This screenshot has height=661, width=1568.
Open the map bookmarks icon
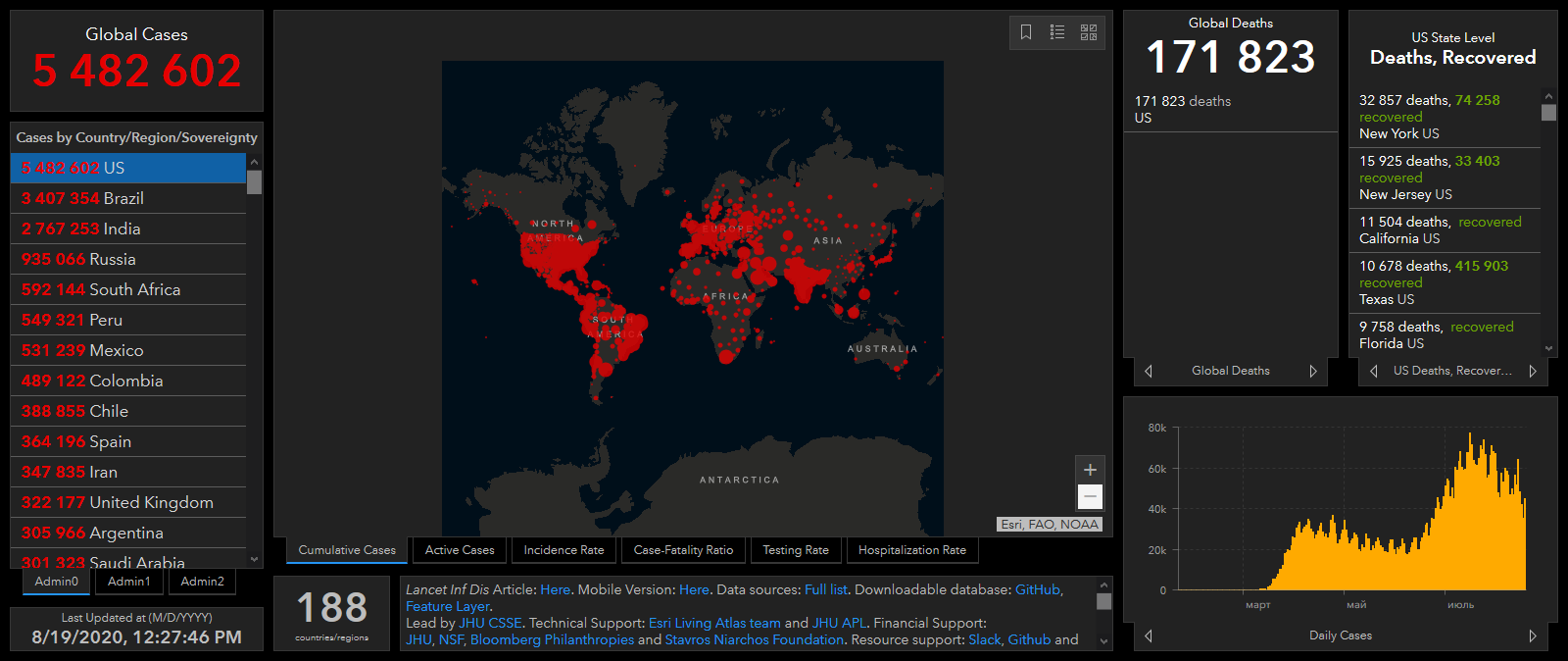click(1026, 32)
